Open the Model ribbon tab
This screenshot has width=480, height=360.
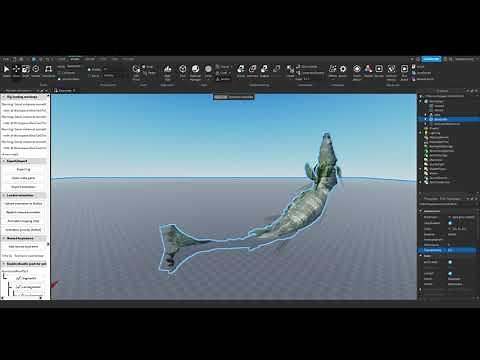click(x=75, y=59)
